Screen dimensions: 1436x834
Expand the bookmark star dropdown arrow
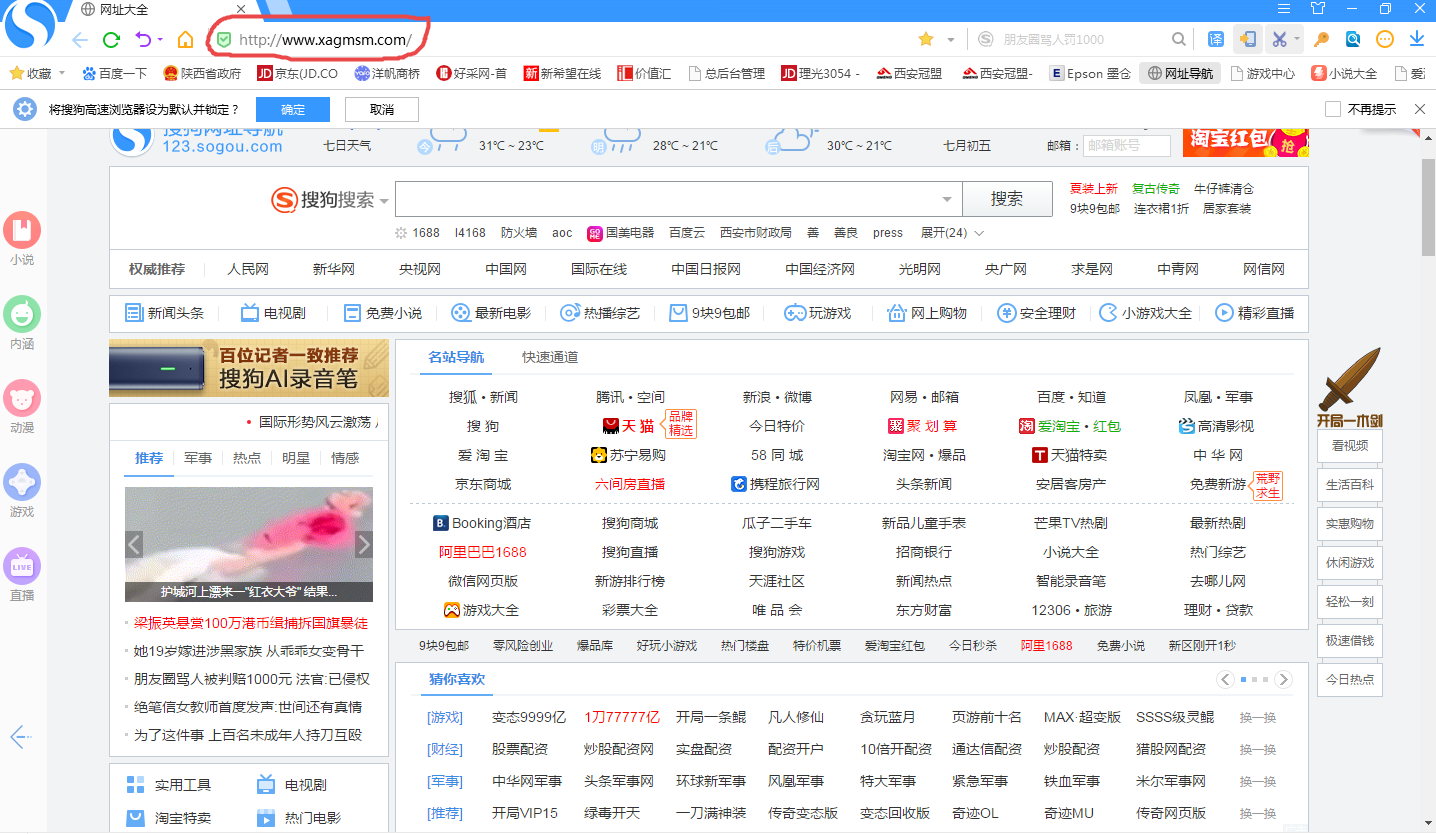951,40
